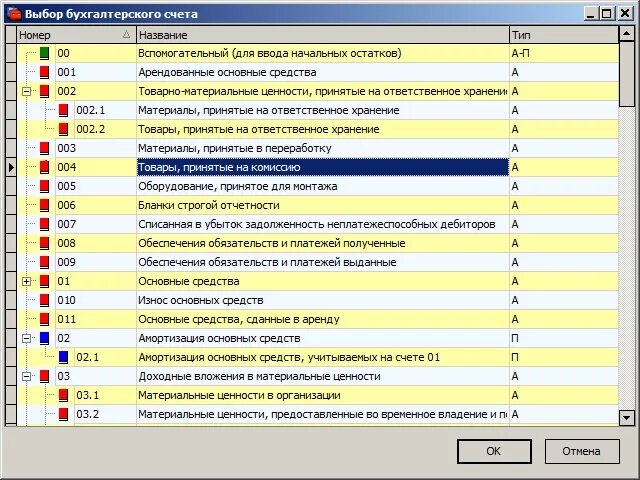Click the blue book icon for account 02

pyautogui.click(x=44, y=338)
